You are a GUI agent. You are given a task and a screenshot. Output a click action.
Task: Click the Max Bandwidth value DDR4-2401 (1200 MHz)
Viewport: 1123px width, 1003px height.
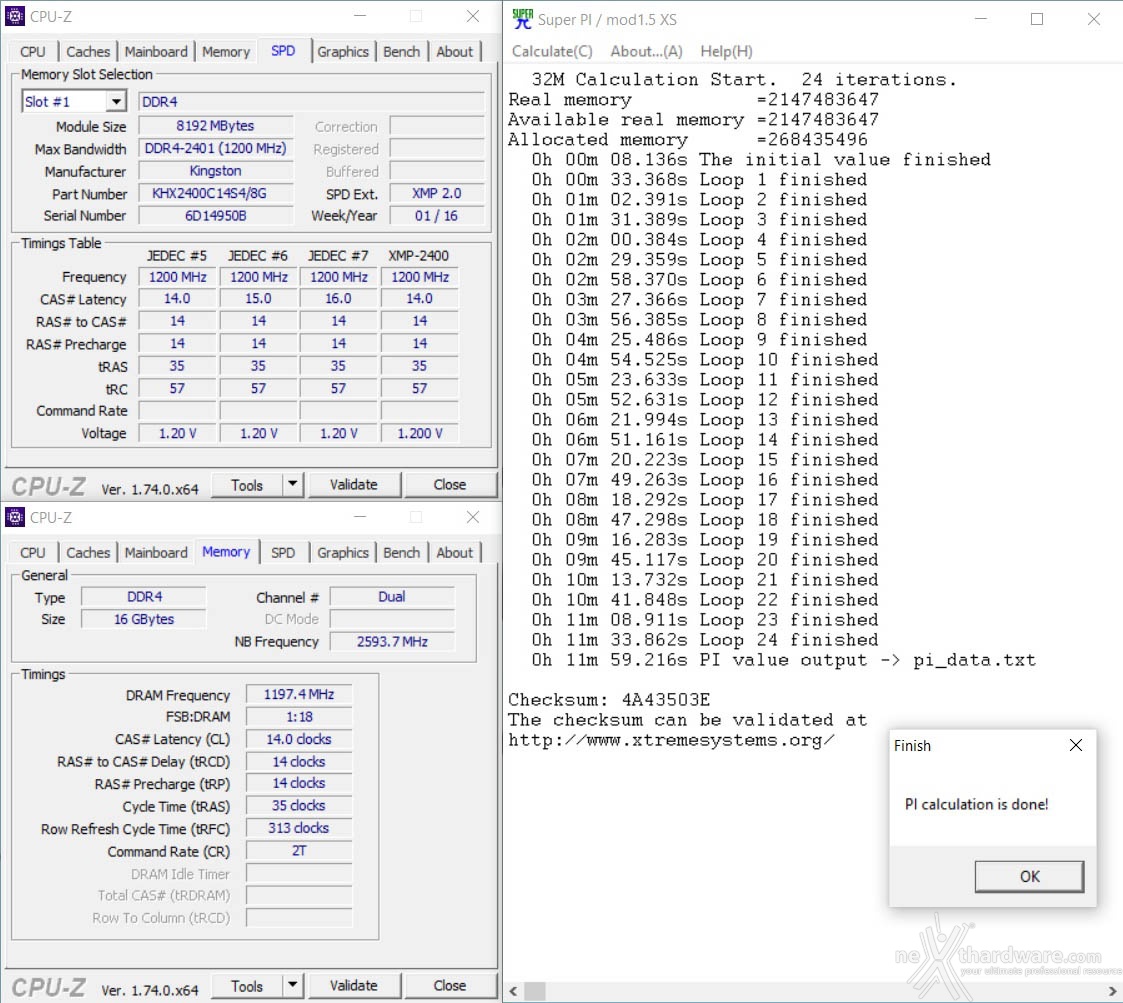point(216,148)
